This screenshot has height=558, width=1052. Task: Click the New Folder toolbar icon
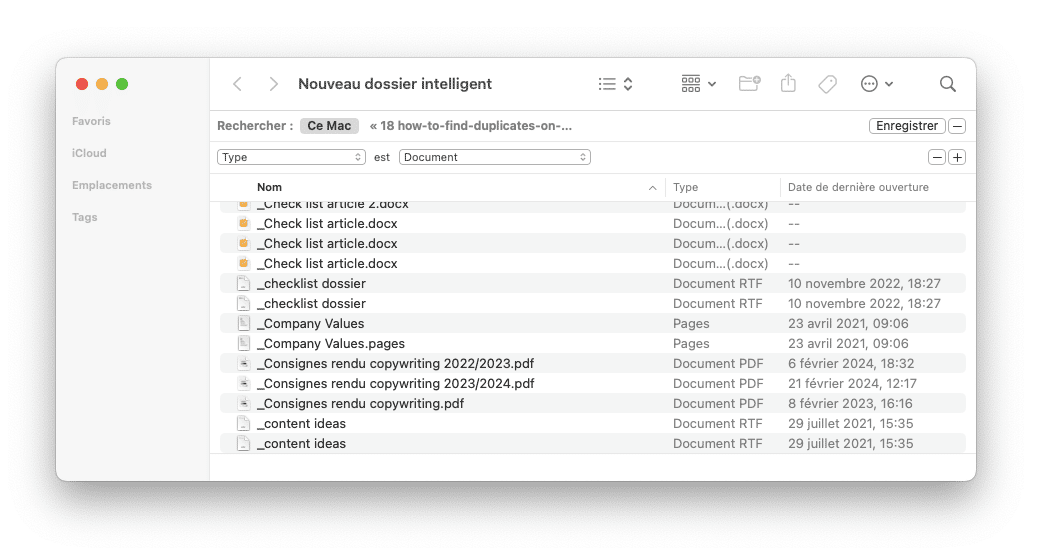[x=749, y=84]
